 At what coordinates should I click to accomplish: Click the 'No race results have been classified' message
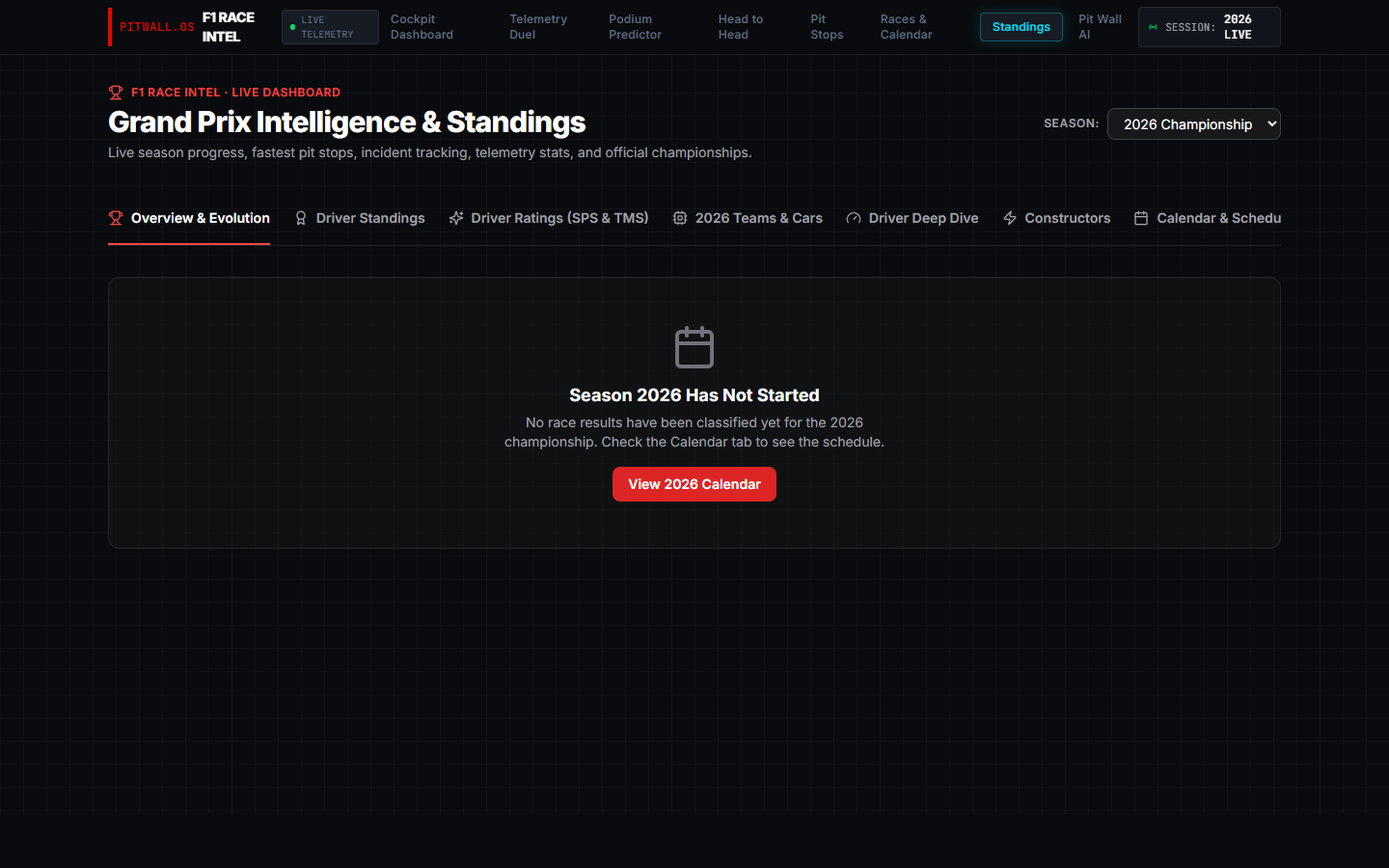694,432
